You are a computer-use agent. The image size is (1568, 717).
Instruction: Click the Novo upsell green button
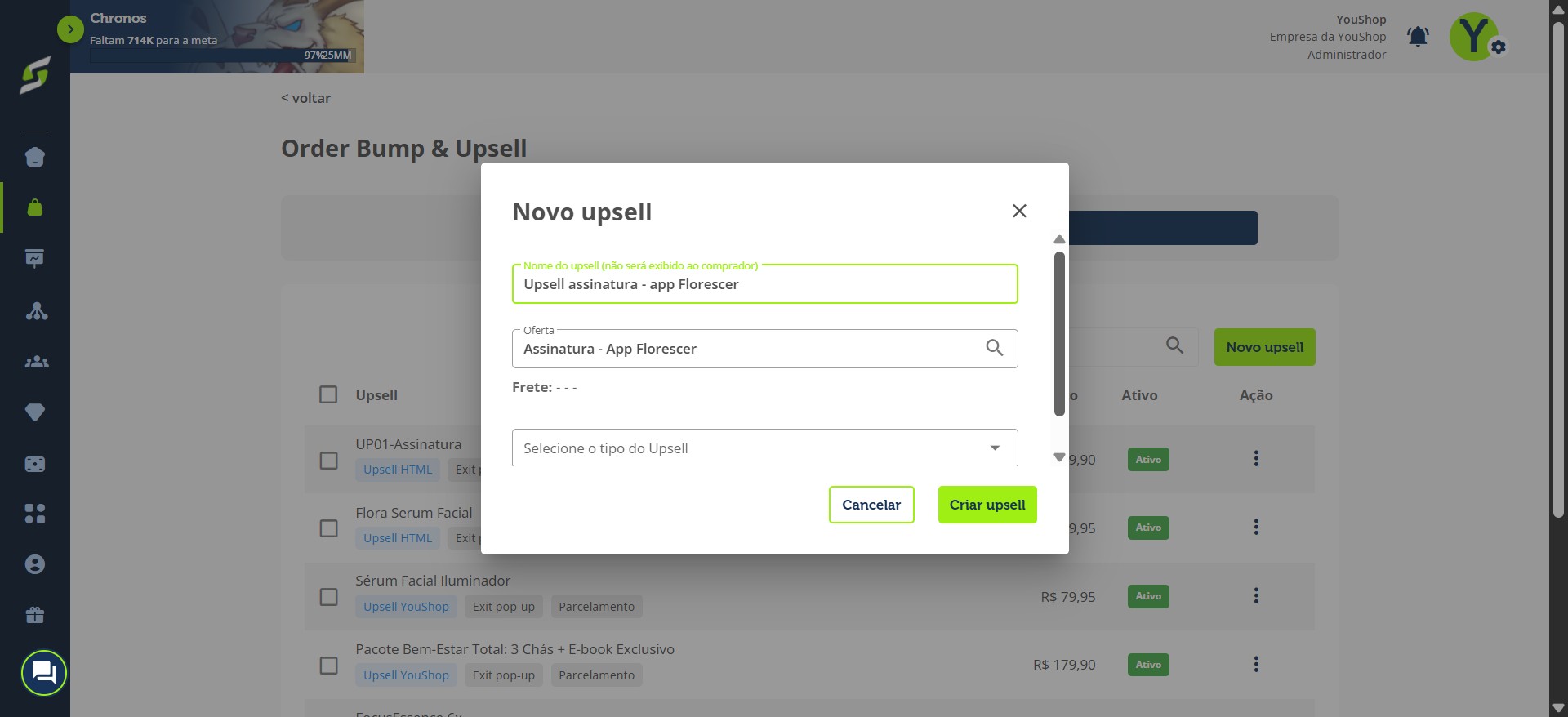1264,347
